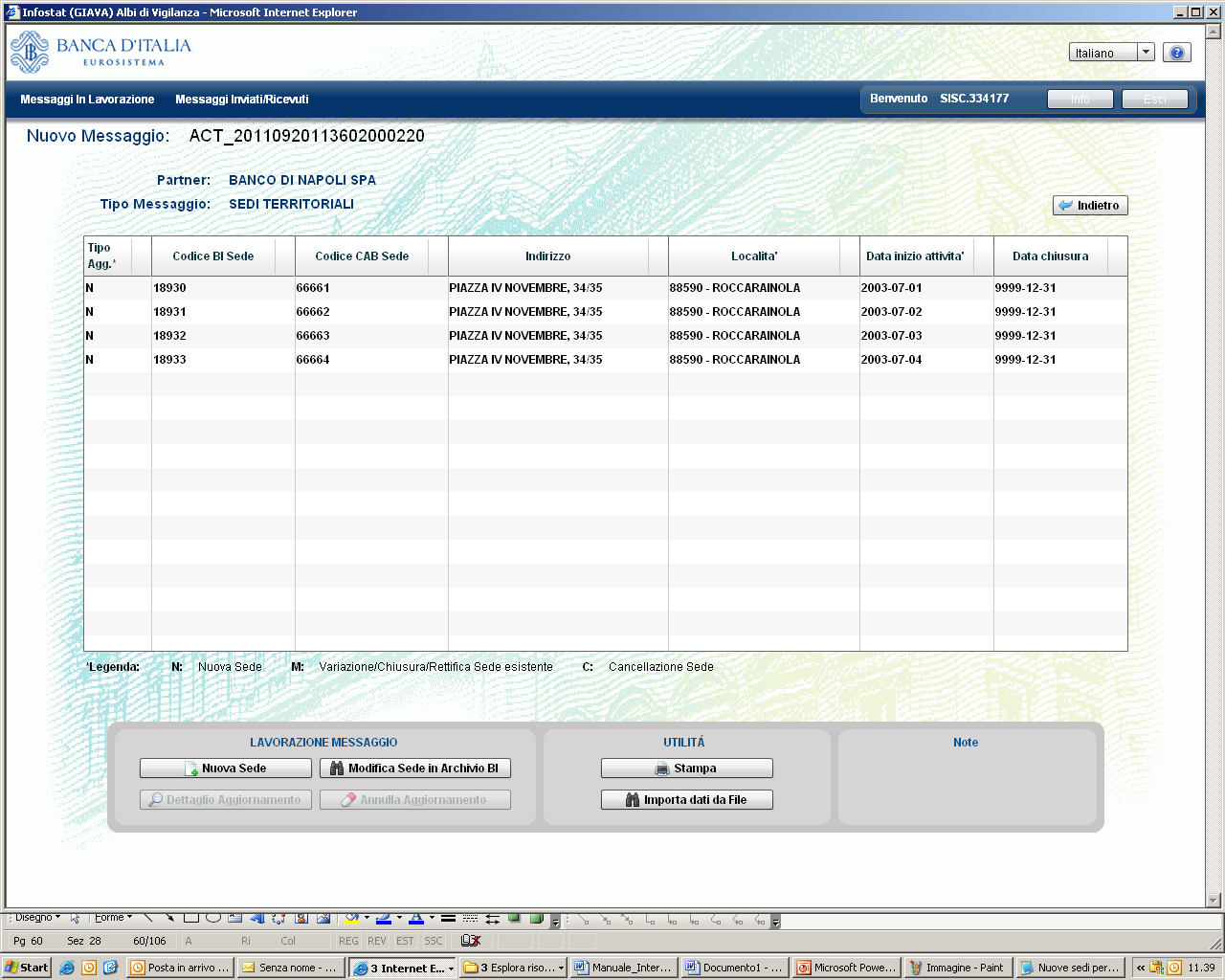This screenshot has height=980, width=1225.
Task: Click the Nuova Sede button
Action: (226, 768)
